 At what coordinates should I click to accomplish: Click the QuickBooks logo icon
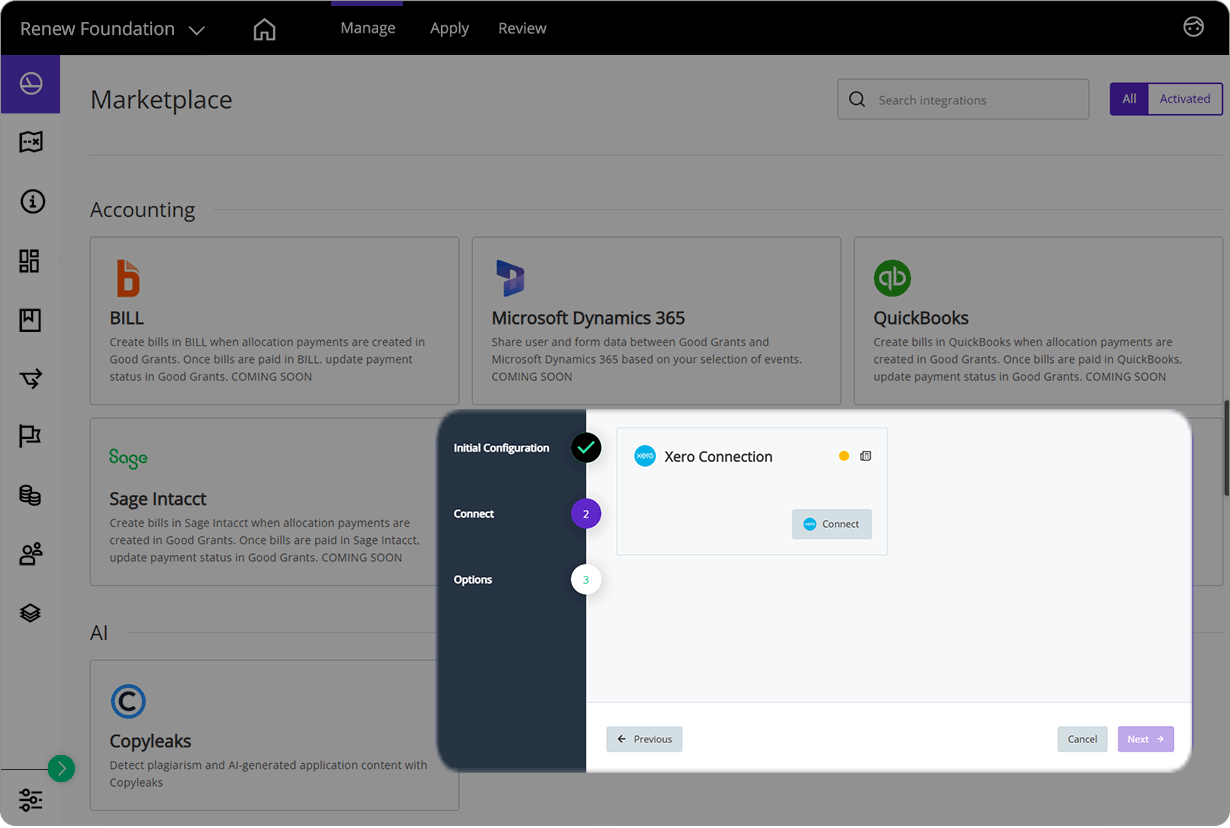(892, 277)
